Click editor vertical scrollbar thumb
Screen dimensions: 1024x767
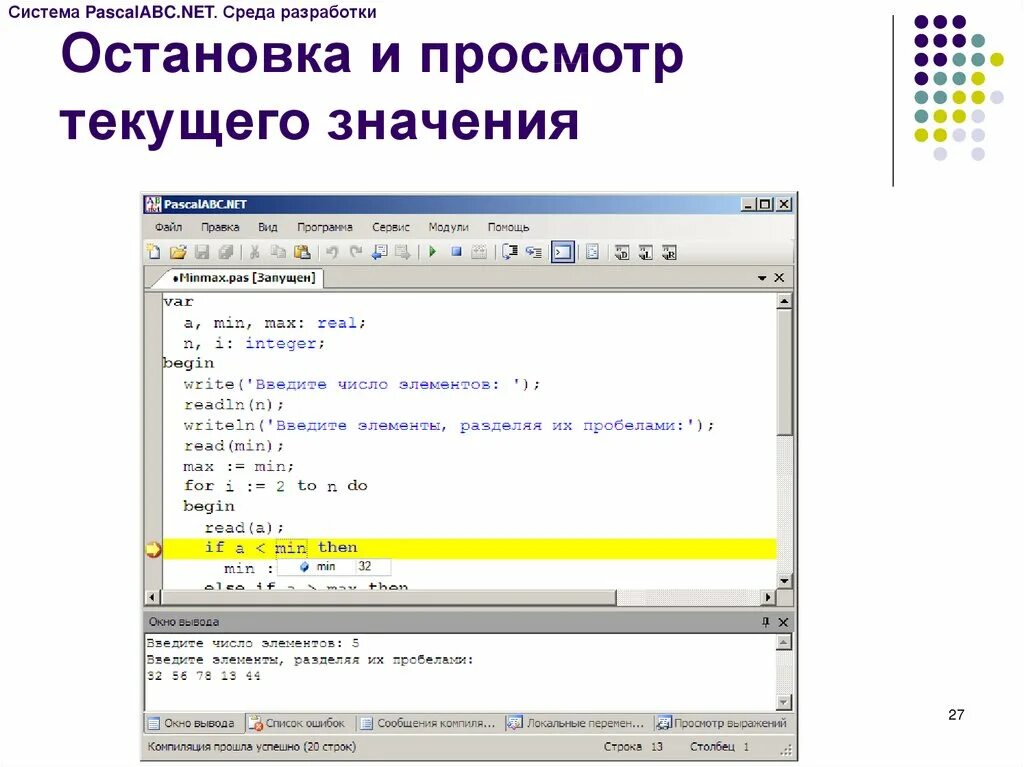tap(784, 372)
